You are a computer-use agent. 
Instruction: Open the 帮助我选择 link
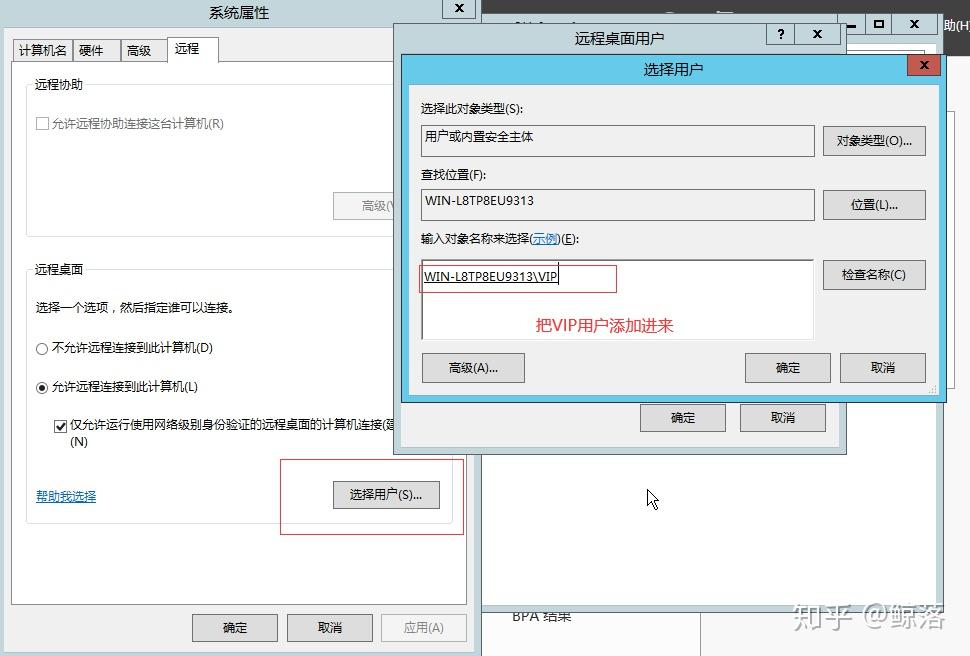pos(64,494)
